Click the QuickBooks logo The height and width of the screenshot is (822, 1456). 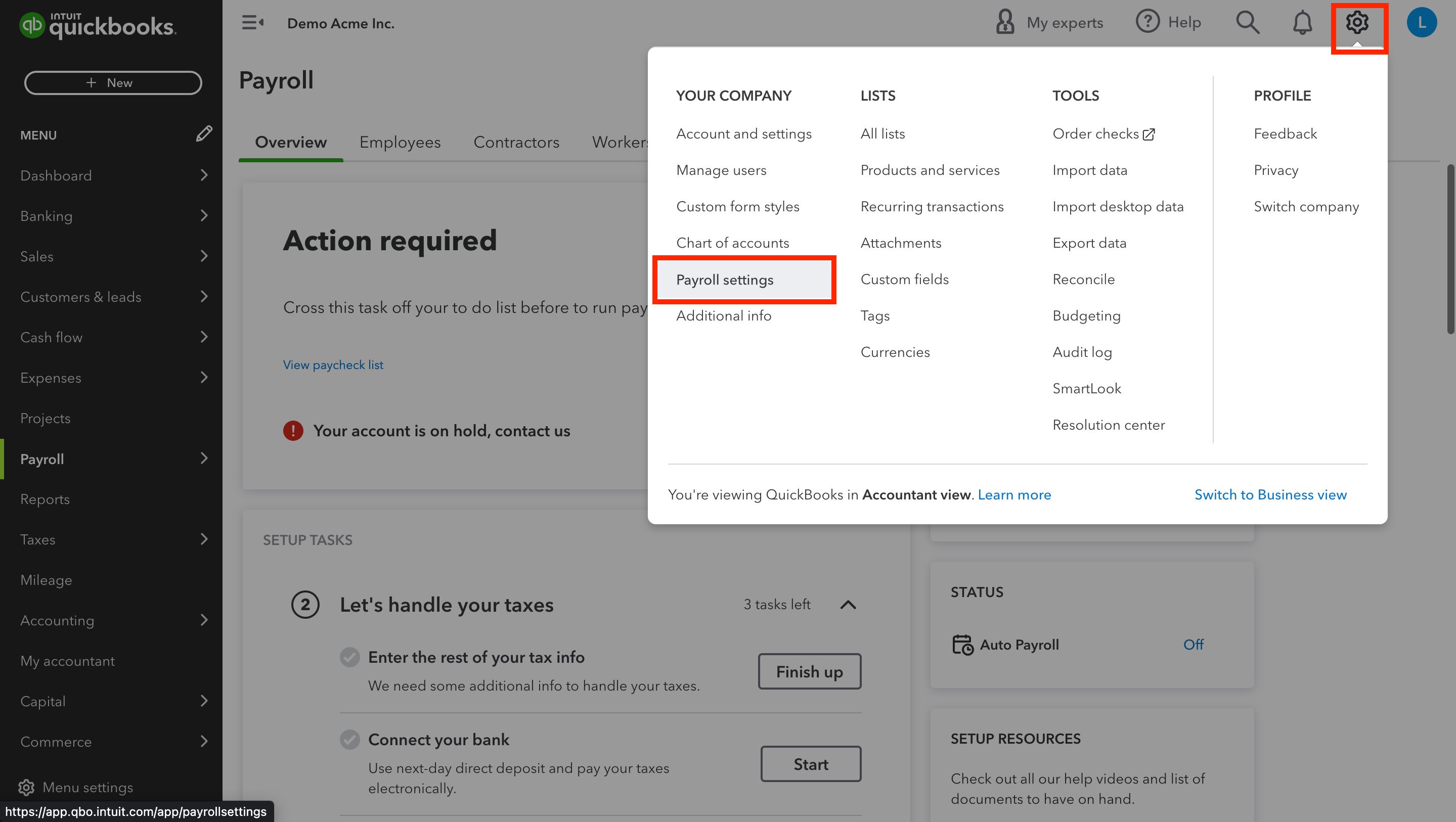point(98,25)
